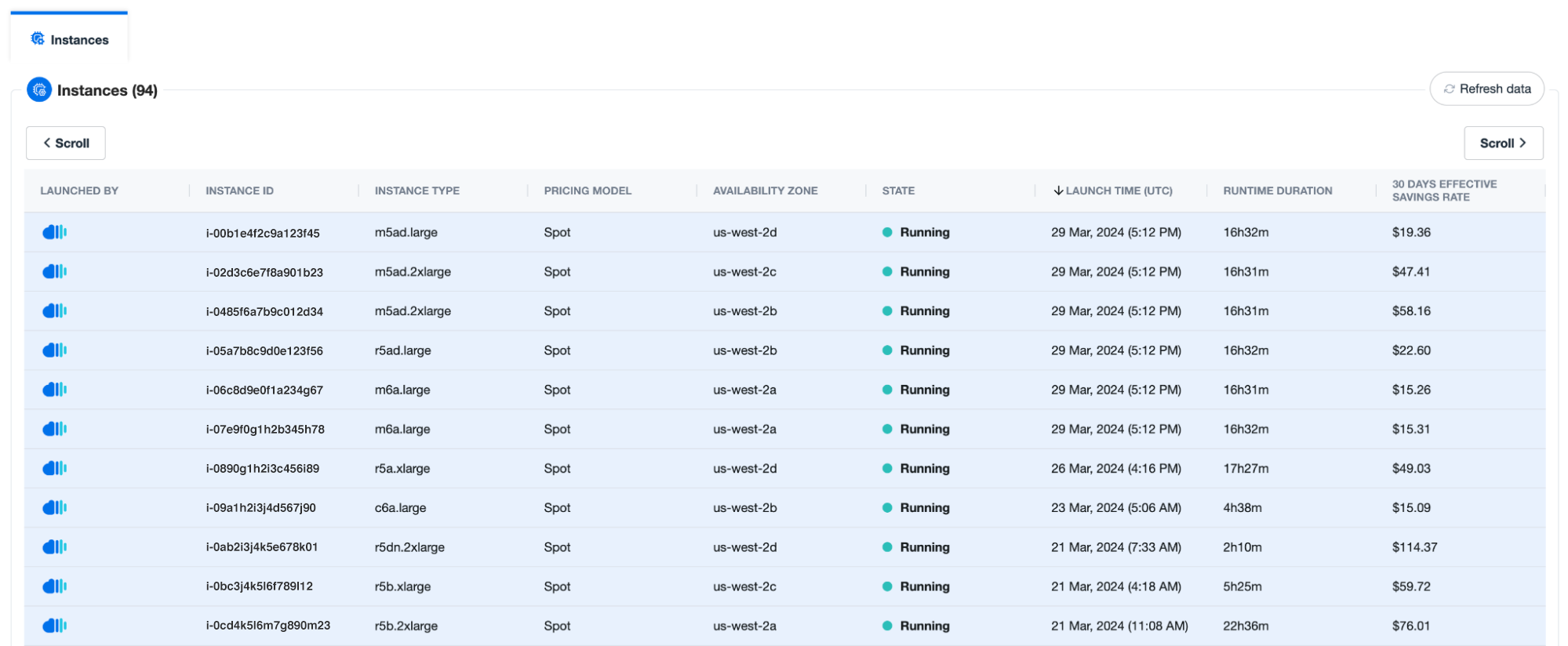
Task: Select instance ID i-05a7b8c9d0e123f56
Action: click(x=264, y=350)
